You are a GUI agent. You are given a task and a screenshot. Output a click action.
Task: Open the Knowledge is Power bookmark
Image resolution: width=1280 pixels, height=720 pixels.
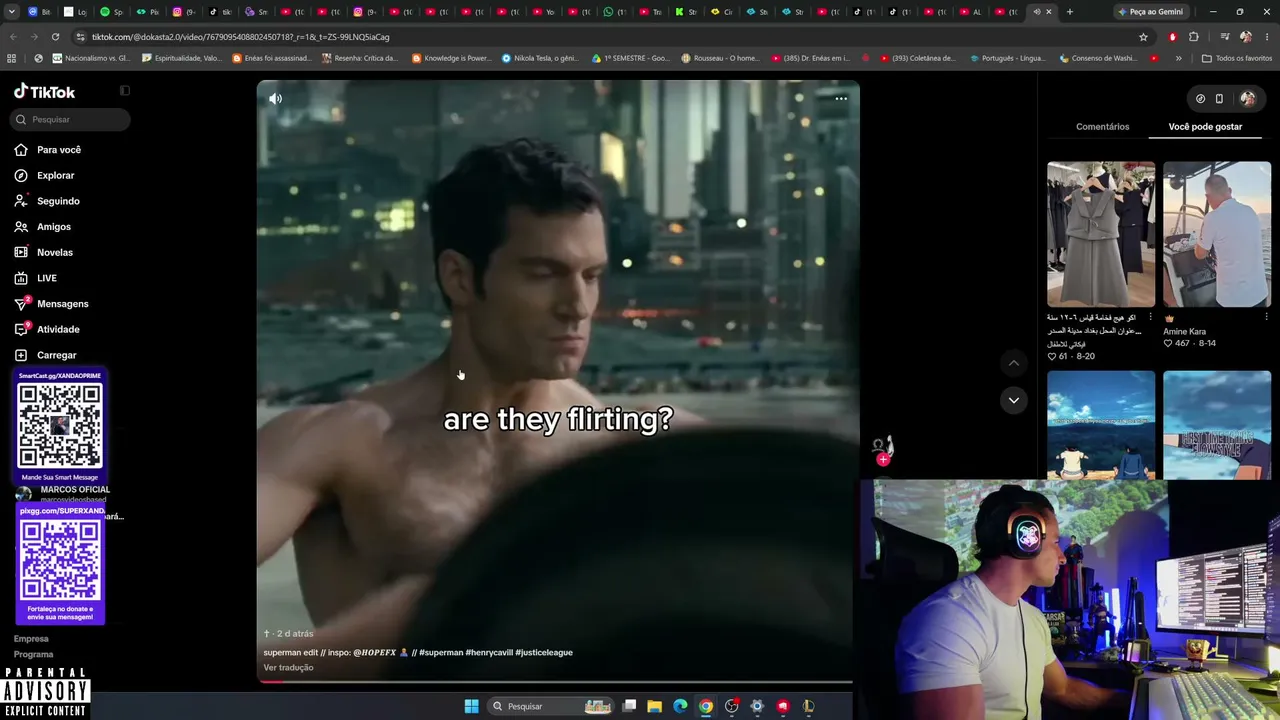[x=452, y=58]
